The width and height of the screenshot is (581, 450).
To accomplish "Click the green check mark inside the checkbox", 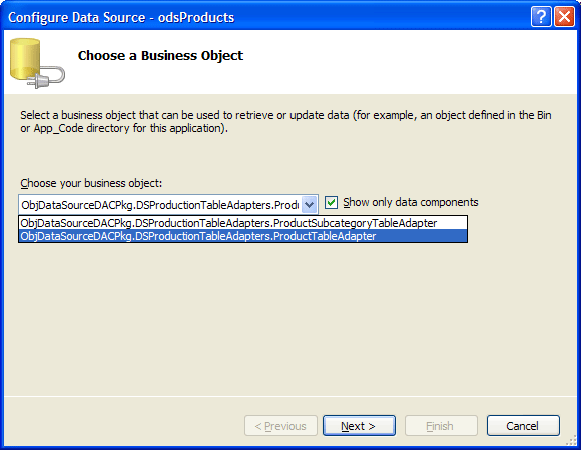I will click(x=331, y=202).
